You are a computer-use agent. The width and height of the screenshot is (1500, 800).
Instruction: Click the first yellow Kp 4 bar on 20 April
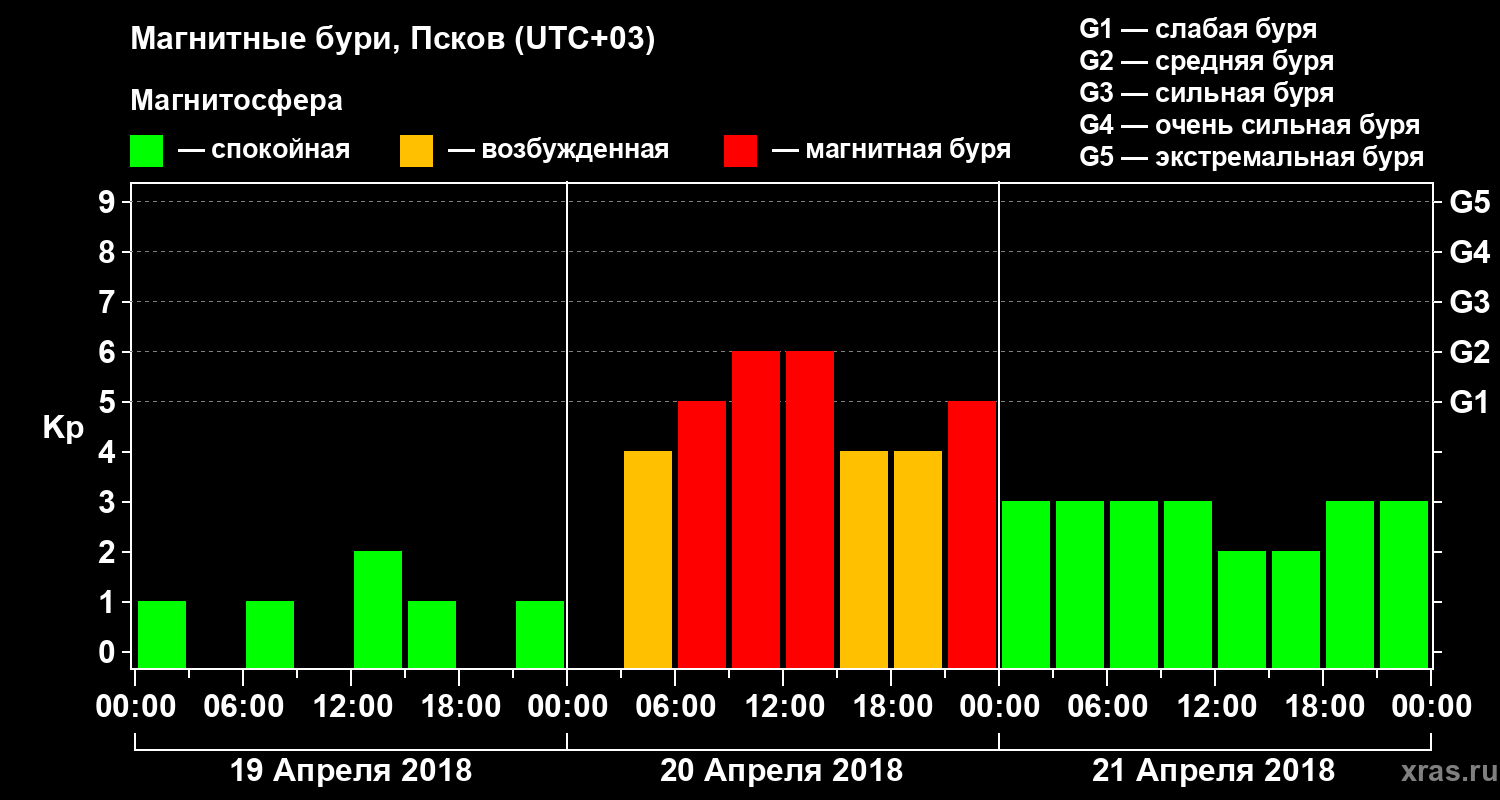click(648, 559)
